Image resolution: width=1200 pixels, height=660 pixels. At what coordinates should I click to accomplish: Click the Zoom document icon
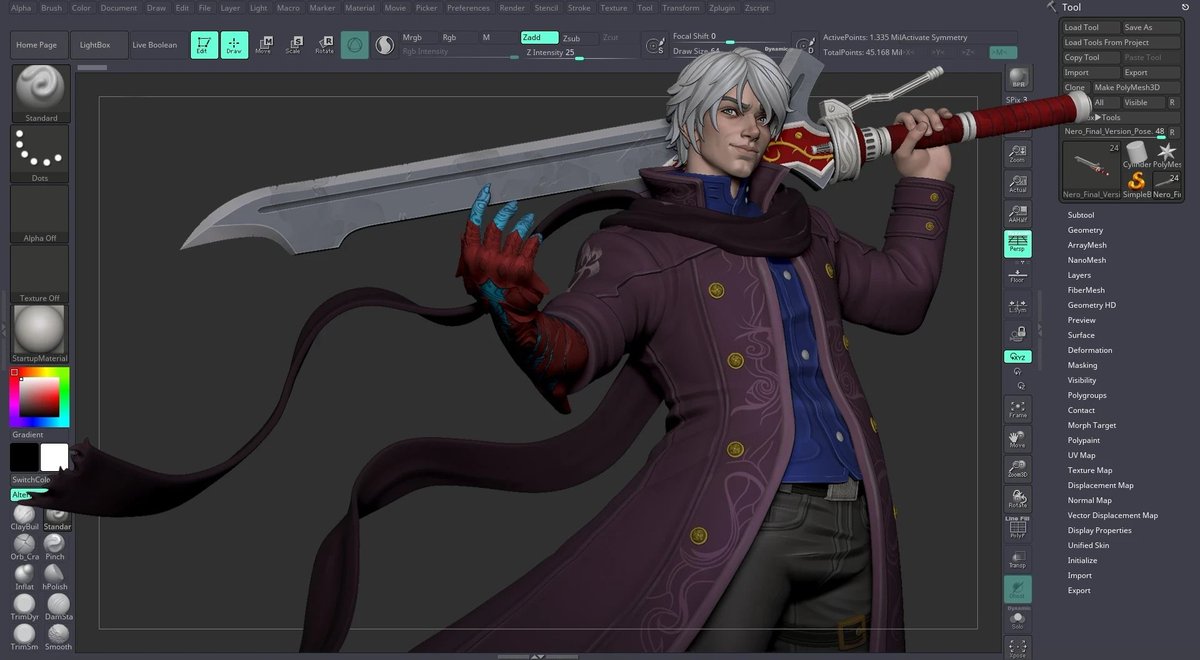pos(1017,152)
